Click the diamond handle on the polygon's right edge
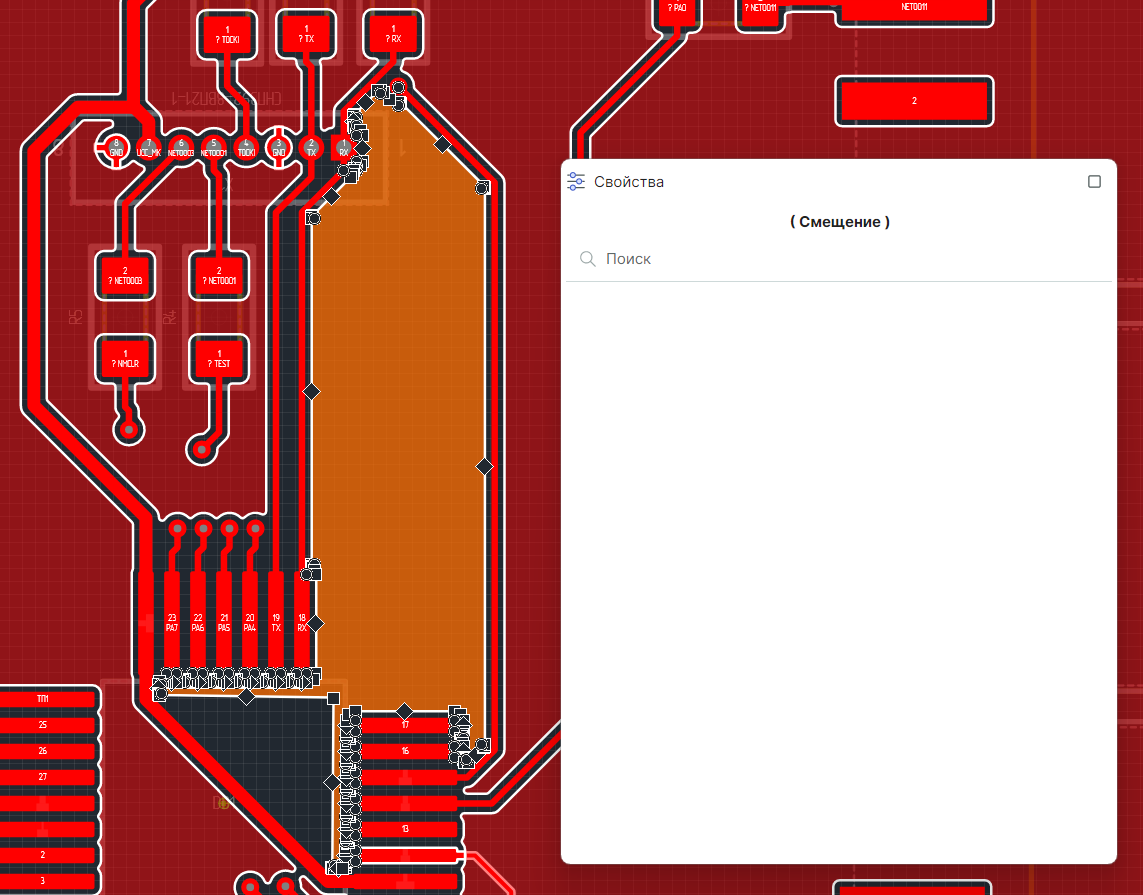 pyautogui.click(x=485, y=466)
